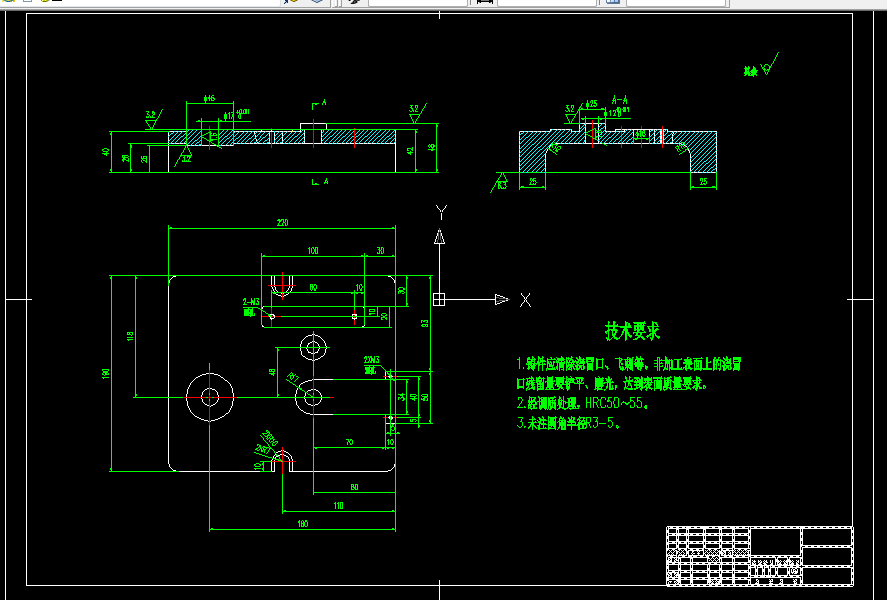Select the 80 dimension text
Screen dimensions: 887x600
click(x=354, y=487)
